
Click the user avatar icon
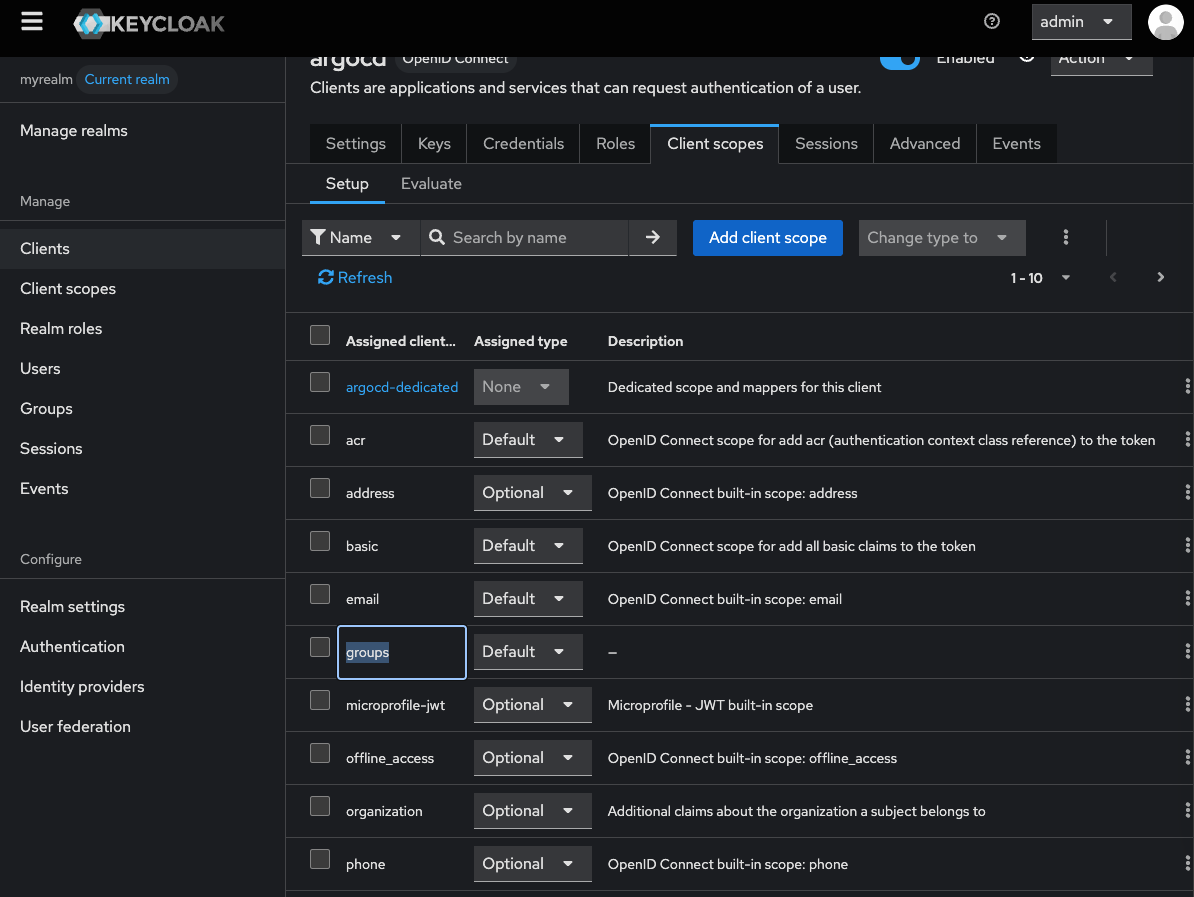[x=1165, y=22]
